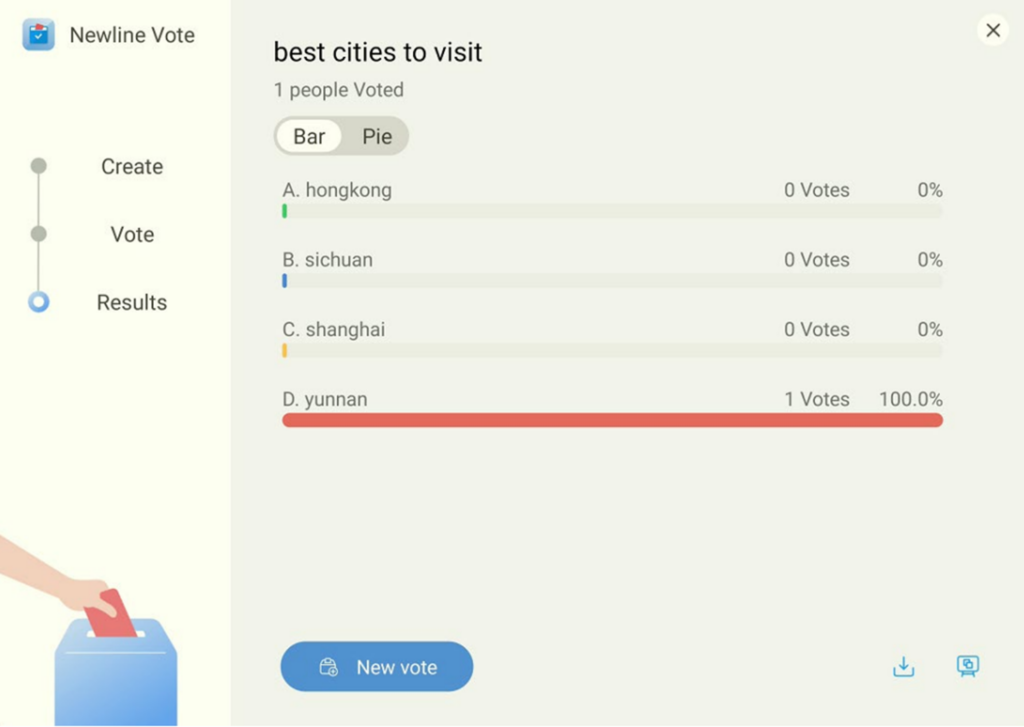Screen dimensions: 1024x727
Task: Click the poll title 'best cities to visit'
Action: tap(378, 52)
